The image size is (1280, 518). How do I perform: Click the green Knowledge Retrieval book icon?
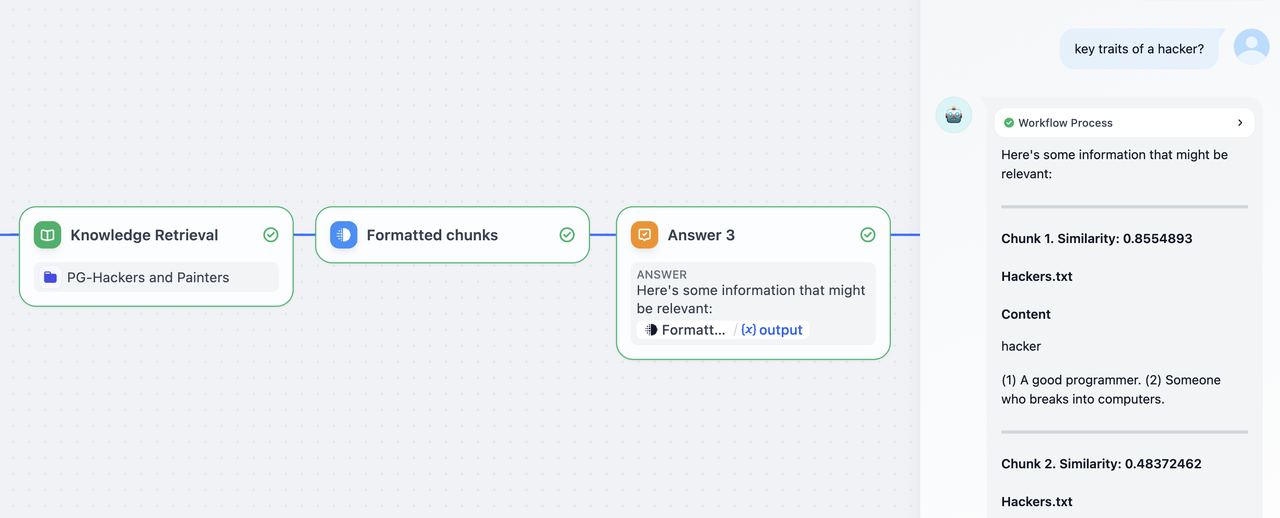point(47,235)
